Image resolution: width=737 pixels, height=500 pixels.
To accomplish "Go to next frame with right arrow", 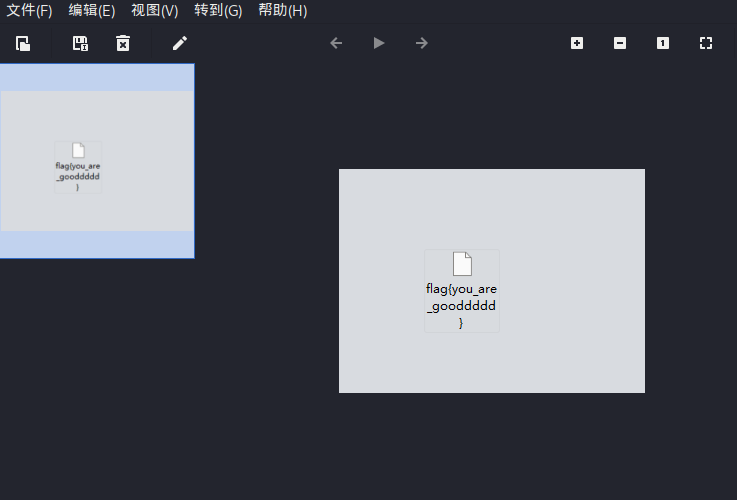I will [421, 43].
